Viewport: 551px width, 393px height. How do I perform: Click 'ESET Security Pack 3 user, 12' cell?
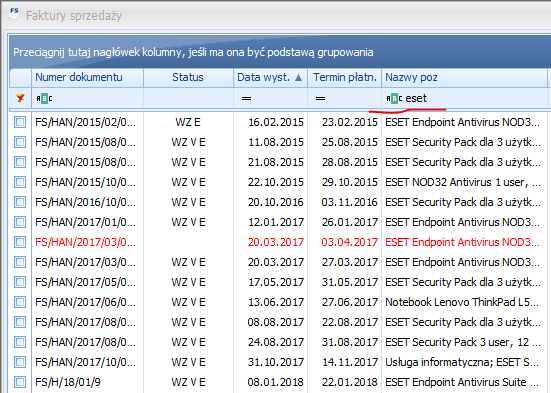tap(463, 342)
